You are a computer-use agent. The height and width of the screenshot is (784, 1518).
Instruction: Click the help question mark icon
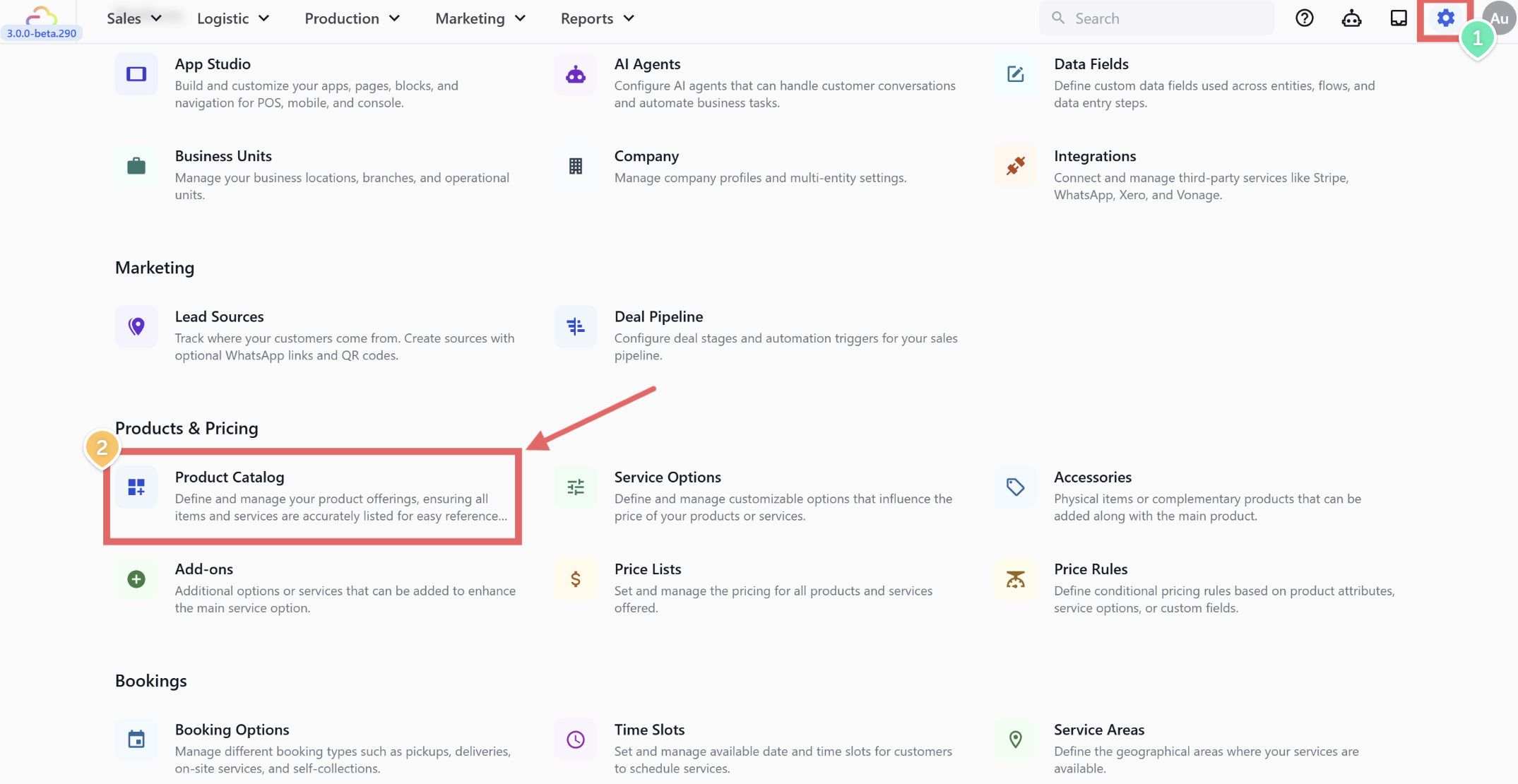(1304, 18)
